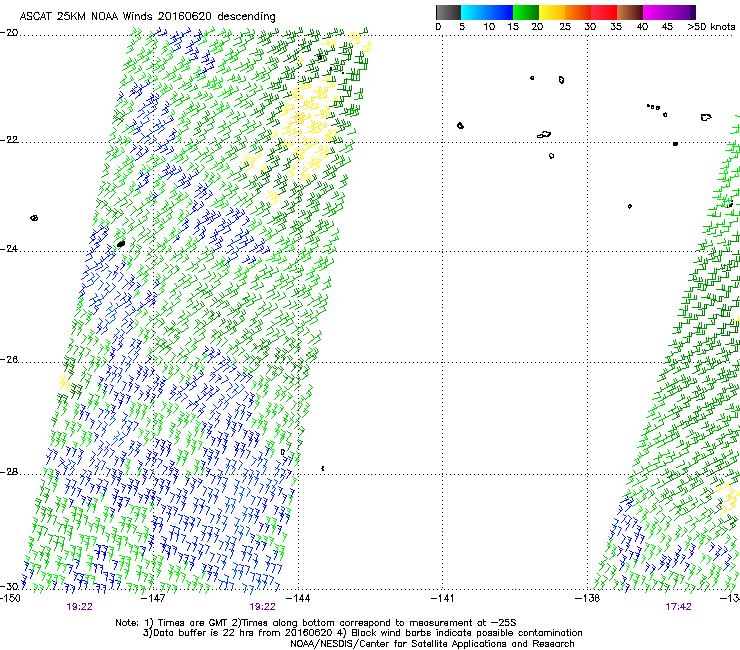
Task: Click the ASCAT 25KM NOAA Winds title
Action: tap(148, 16)
